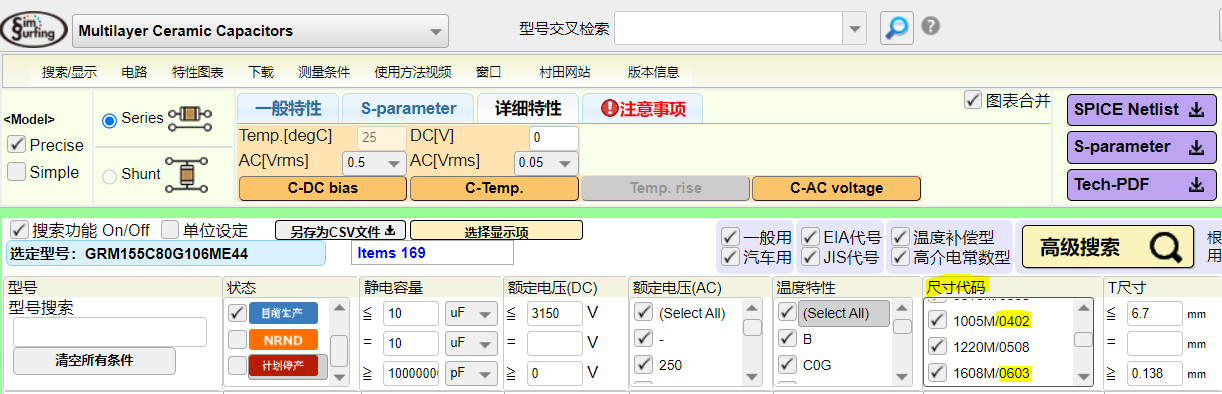Open the 测量条件 menu
The height and width of the screenshot is (394, 1222).
[324, 72]
